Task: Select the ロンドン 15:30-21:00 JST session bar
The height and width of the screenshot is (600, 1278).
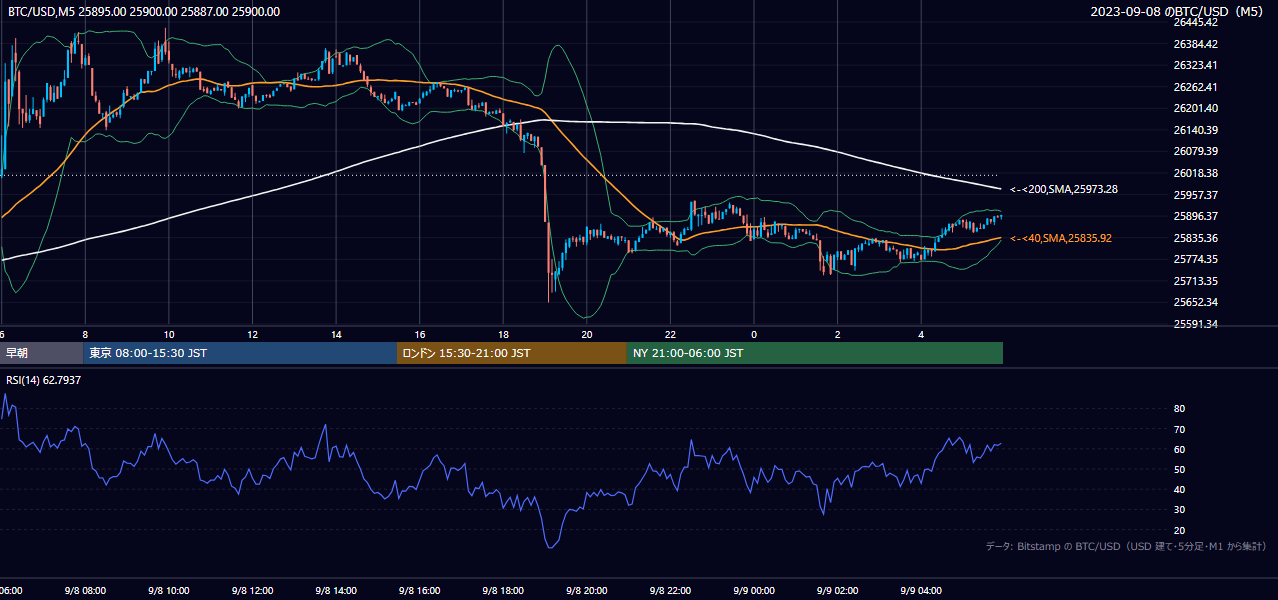Action: (512, 353)
